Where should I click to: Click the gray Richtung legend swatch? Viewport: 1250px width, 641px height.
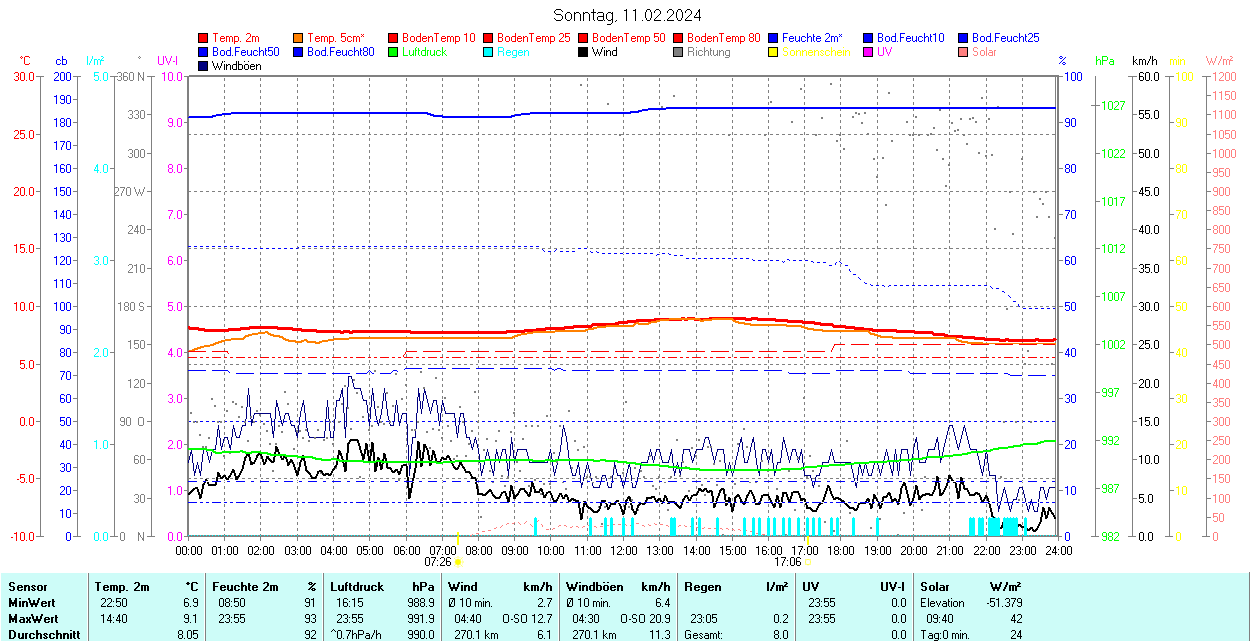678,52
